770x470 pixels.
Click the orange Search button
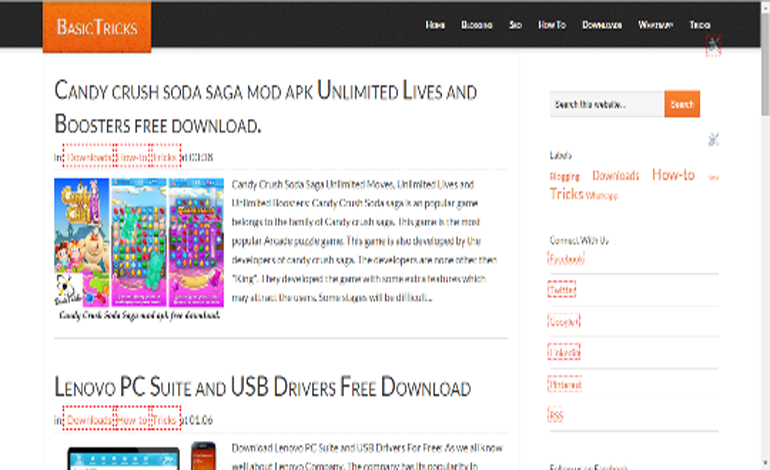(x=682, y=104)
